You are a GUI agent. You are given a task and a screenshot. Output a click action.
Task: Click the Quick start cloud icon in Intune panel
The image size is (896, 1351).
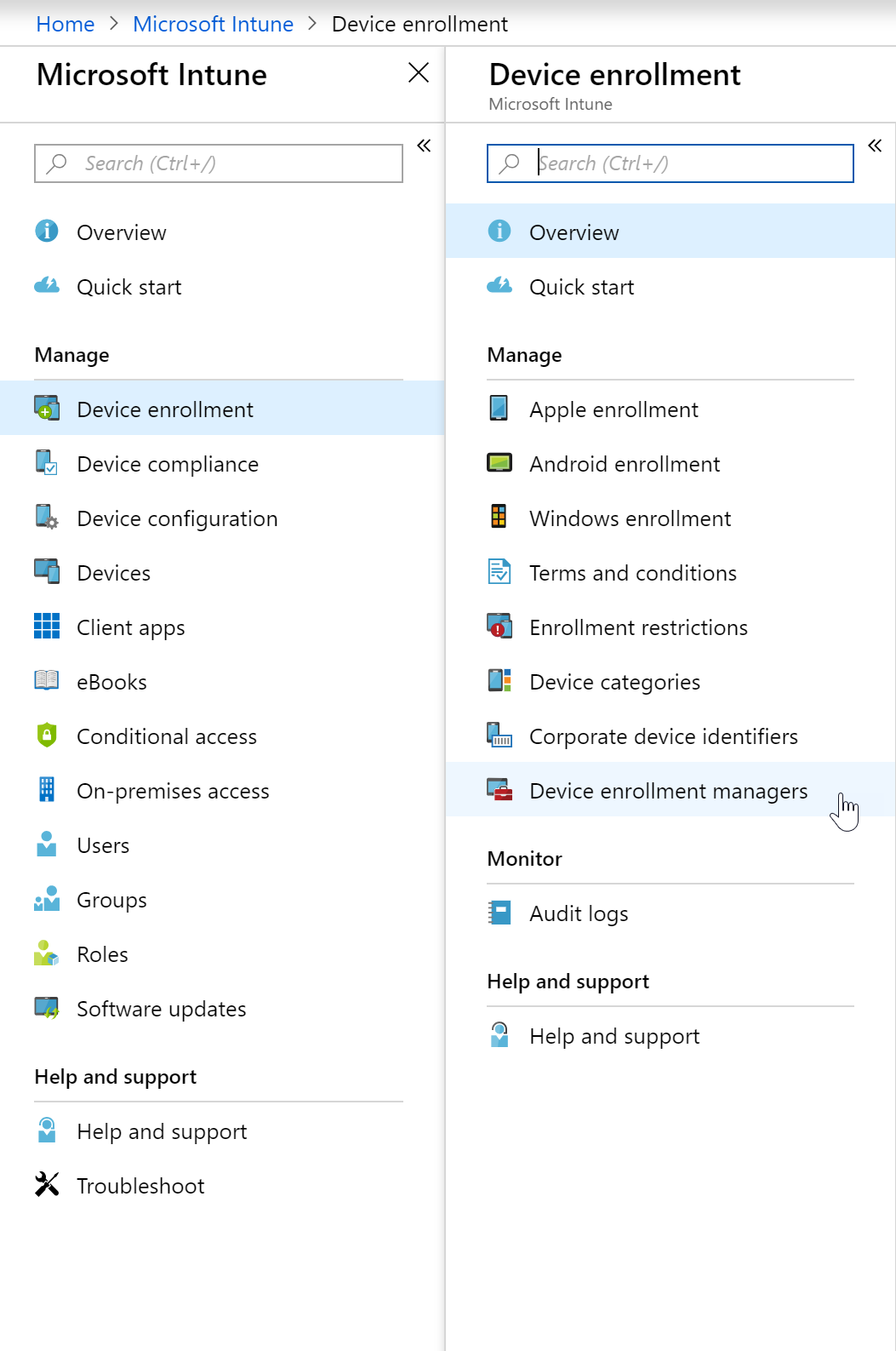[x=47, y=285]
